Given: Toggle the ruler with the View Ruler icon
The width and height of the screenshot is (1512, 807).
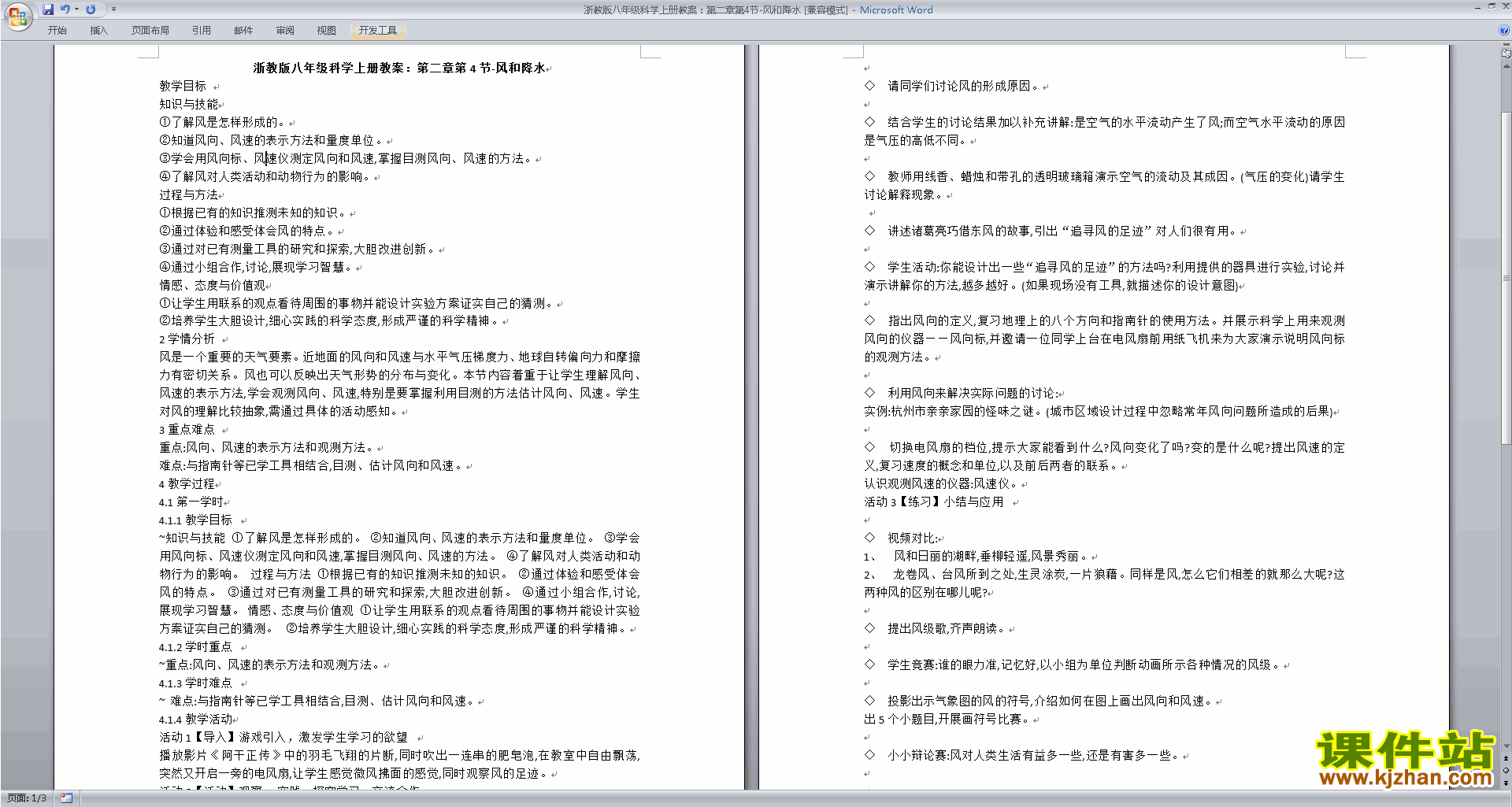Looking at the screenshot, I should coord(1506,54).
